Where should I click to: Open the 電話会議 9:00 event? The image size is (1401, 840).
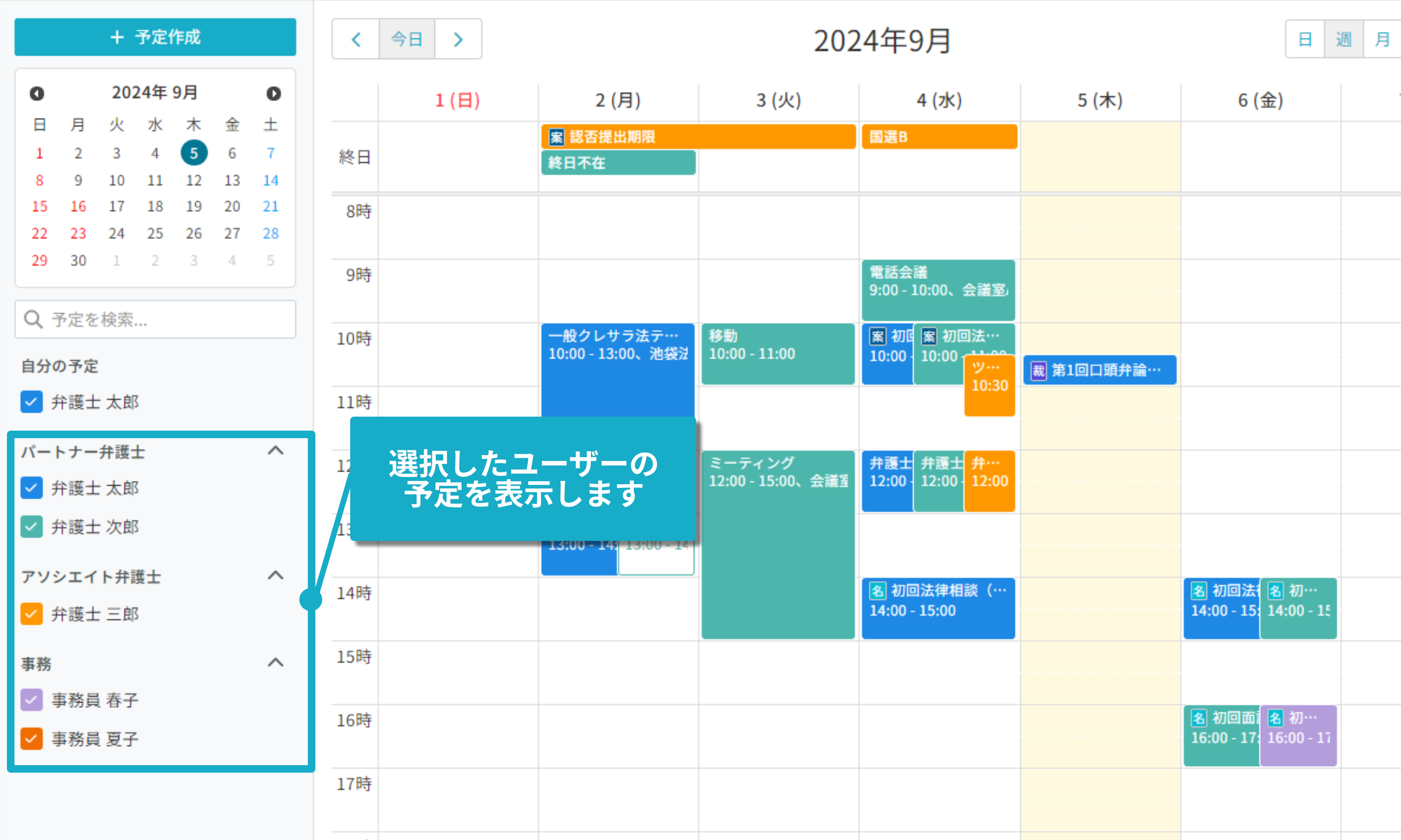[938, 291]
